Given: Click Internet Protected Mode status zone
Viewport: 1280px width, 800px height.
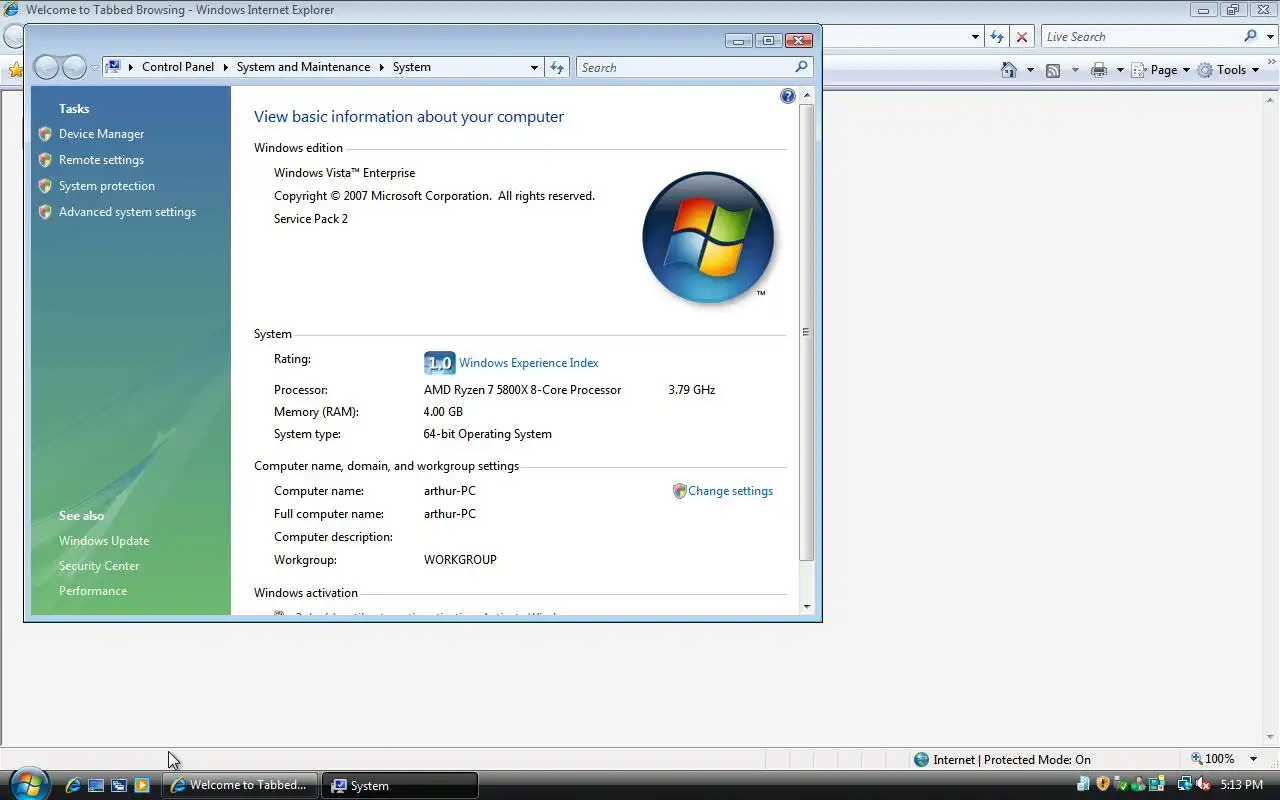Looking at the screenshot, I should pyautogui.click(x=1002, y=759).
